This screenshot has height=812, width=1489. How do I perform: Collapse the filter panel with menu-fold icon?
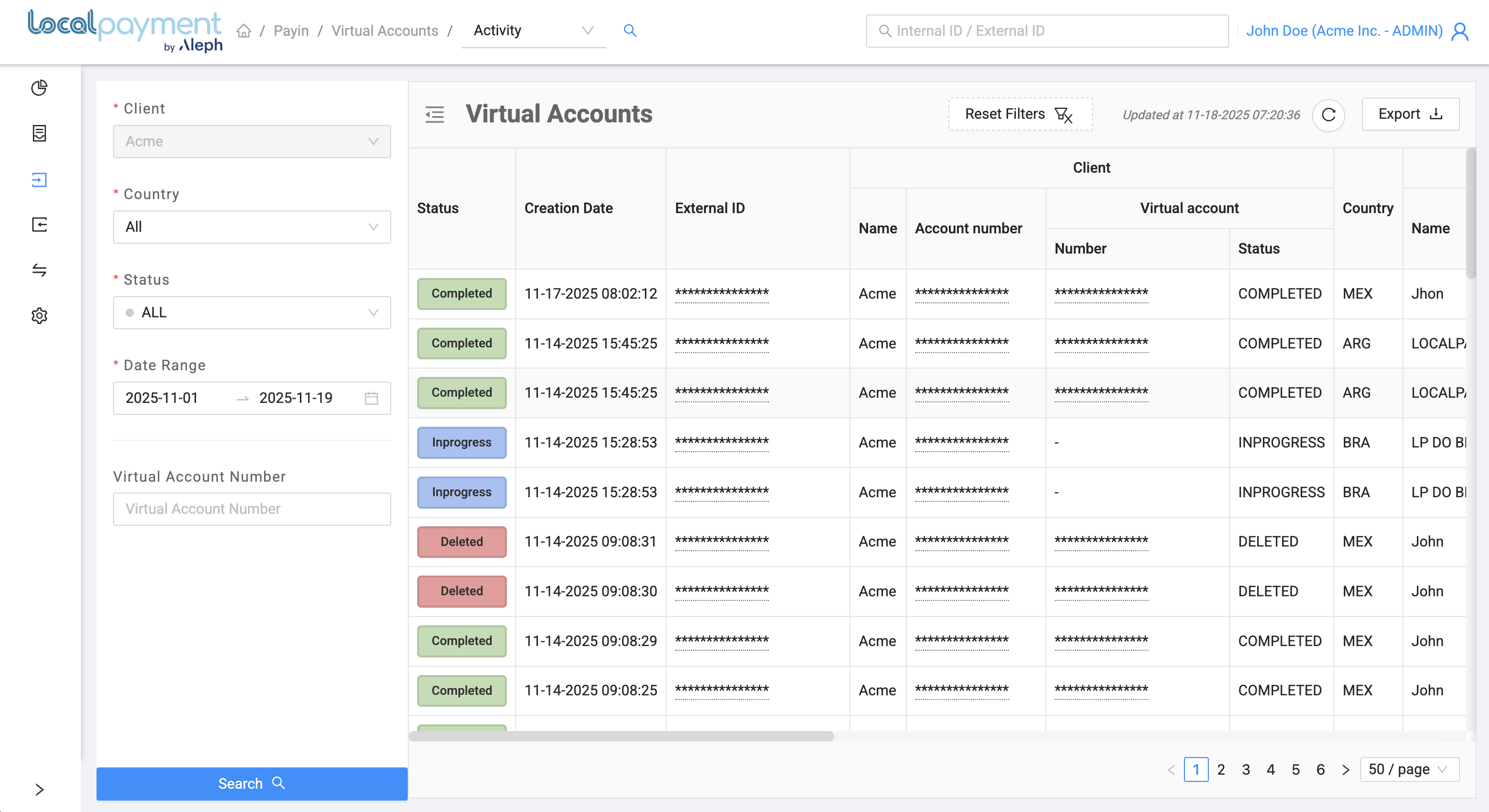coord(435,115)
